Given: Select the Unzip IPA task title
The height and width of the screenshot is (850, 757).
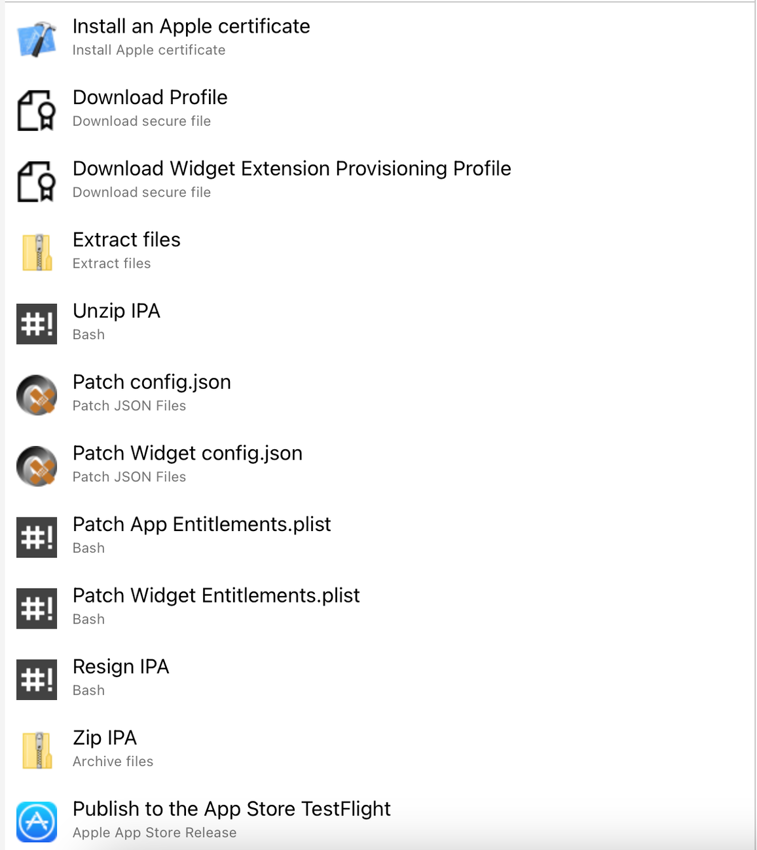Looking at the screenshot, I should pos(116,311).
